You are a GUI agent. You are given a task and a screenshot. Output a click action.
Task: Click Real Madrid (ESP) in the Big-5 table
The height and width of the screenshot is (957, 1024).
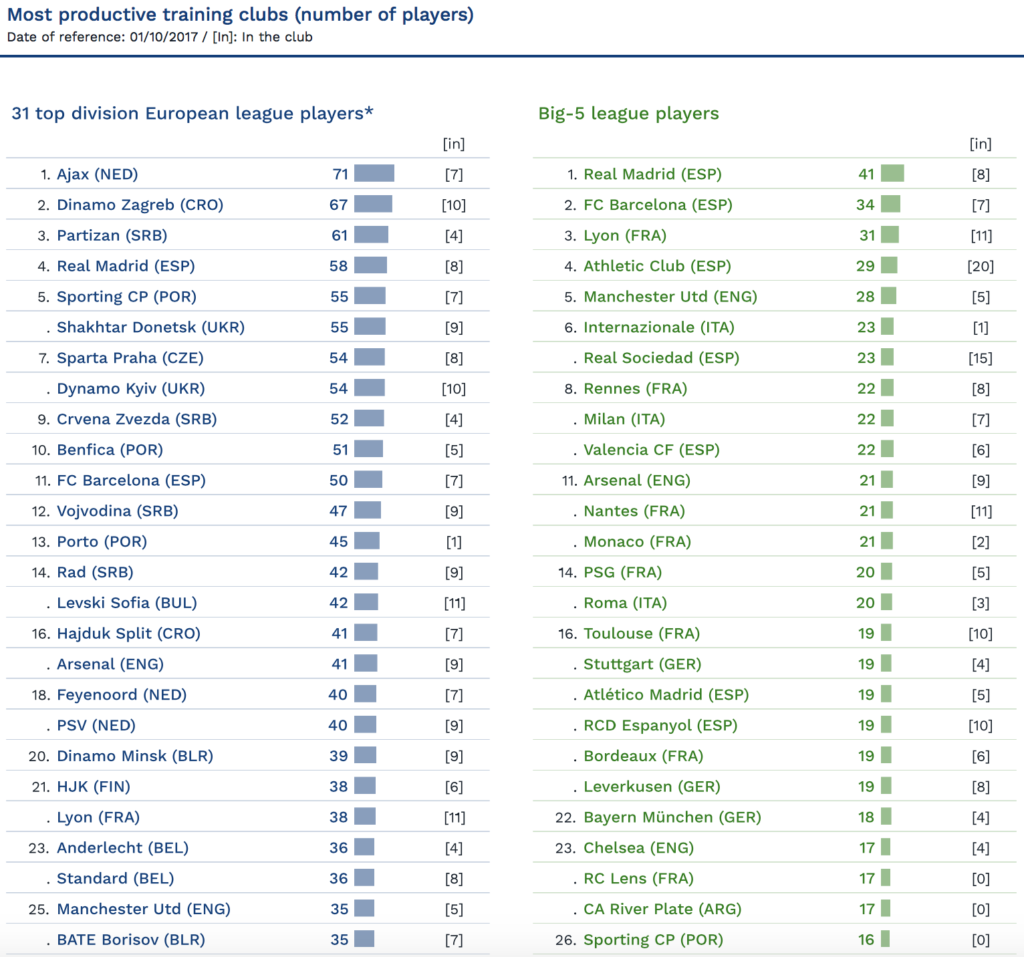coord(652,174)
